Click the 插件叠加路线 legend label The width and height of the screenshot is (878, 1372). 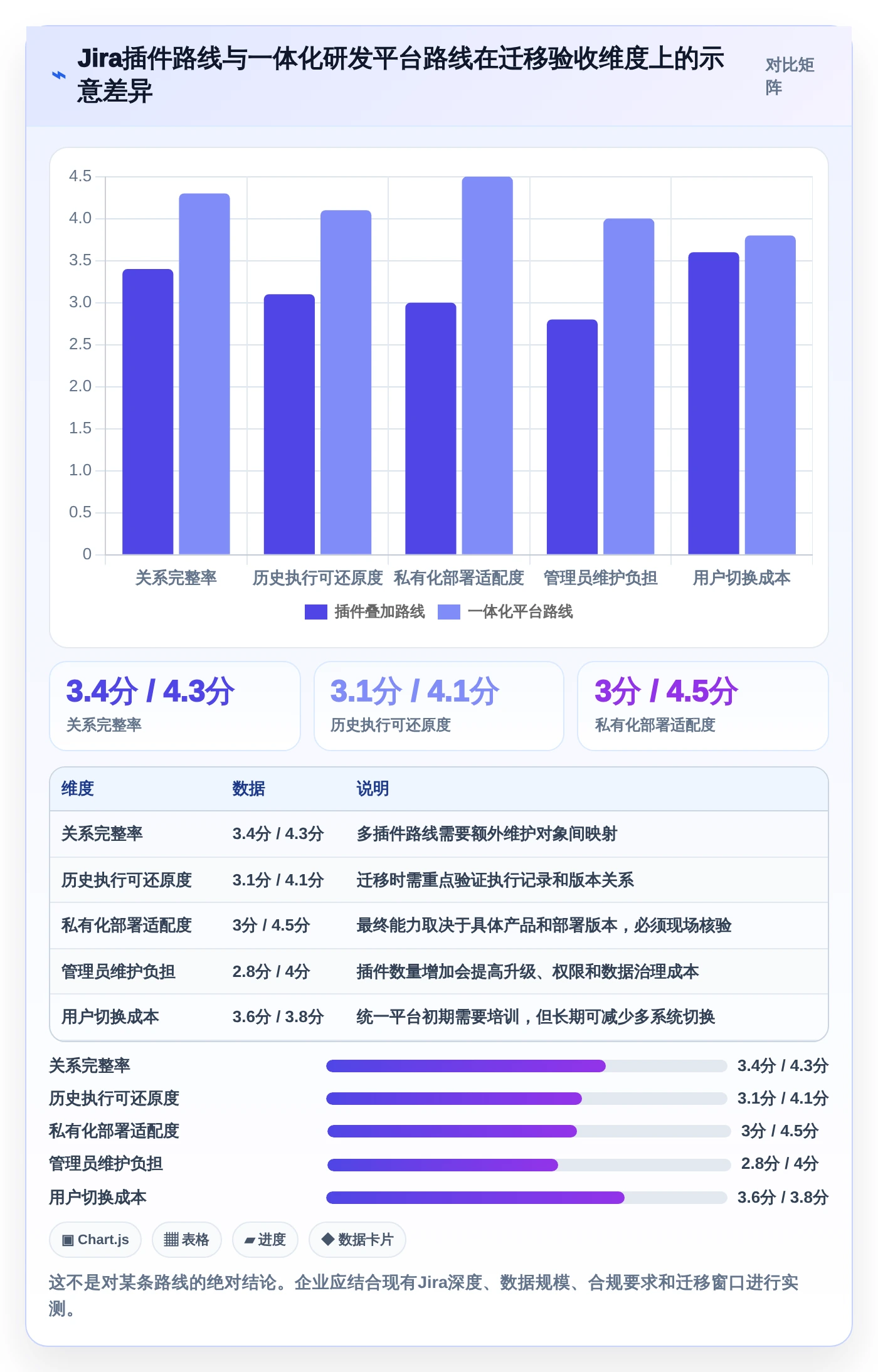click(x=379, y=612)
